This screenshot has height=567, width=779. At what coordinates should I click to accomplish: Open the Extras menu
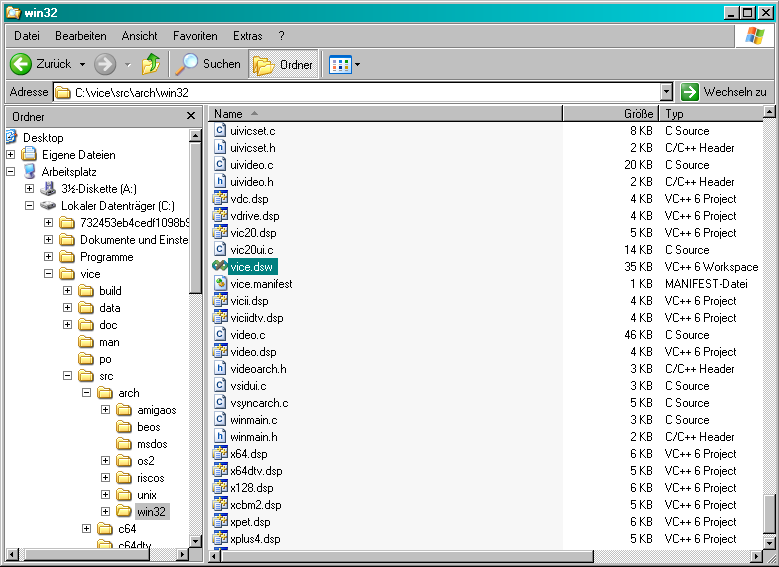click(247, 35)
